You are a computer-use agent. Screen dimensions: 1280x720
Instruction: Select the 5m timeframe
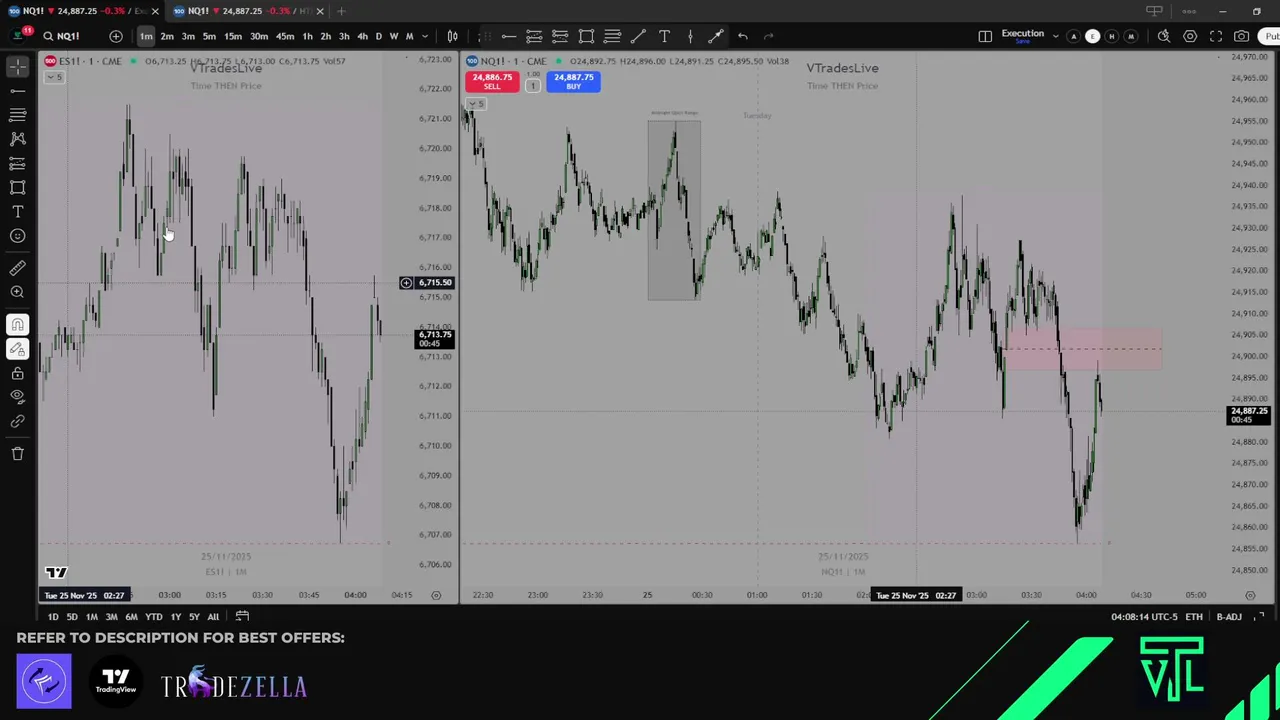(x=209, y=36)
